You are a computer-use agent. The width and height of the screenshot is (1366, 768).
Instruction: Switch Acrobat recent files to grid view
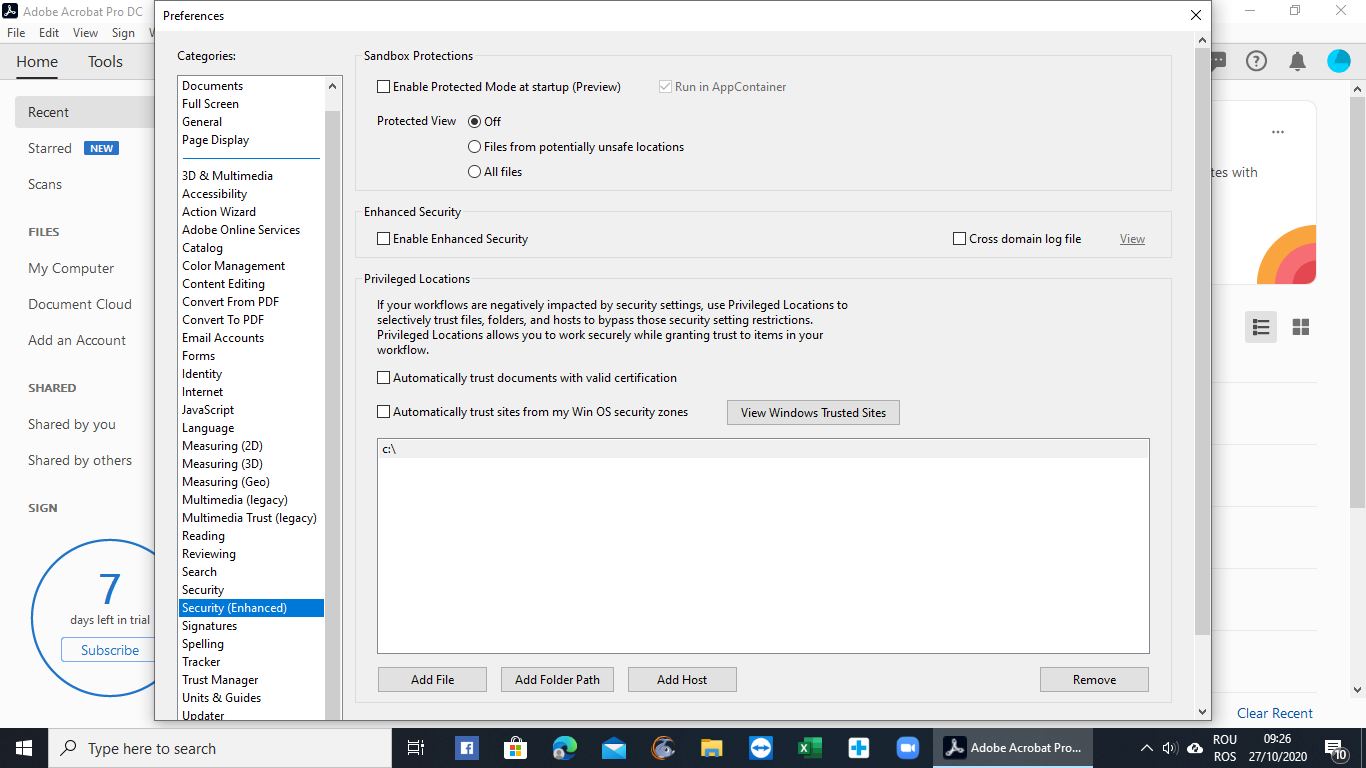coord(1301,327)
